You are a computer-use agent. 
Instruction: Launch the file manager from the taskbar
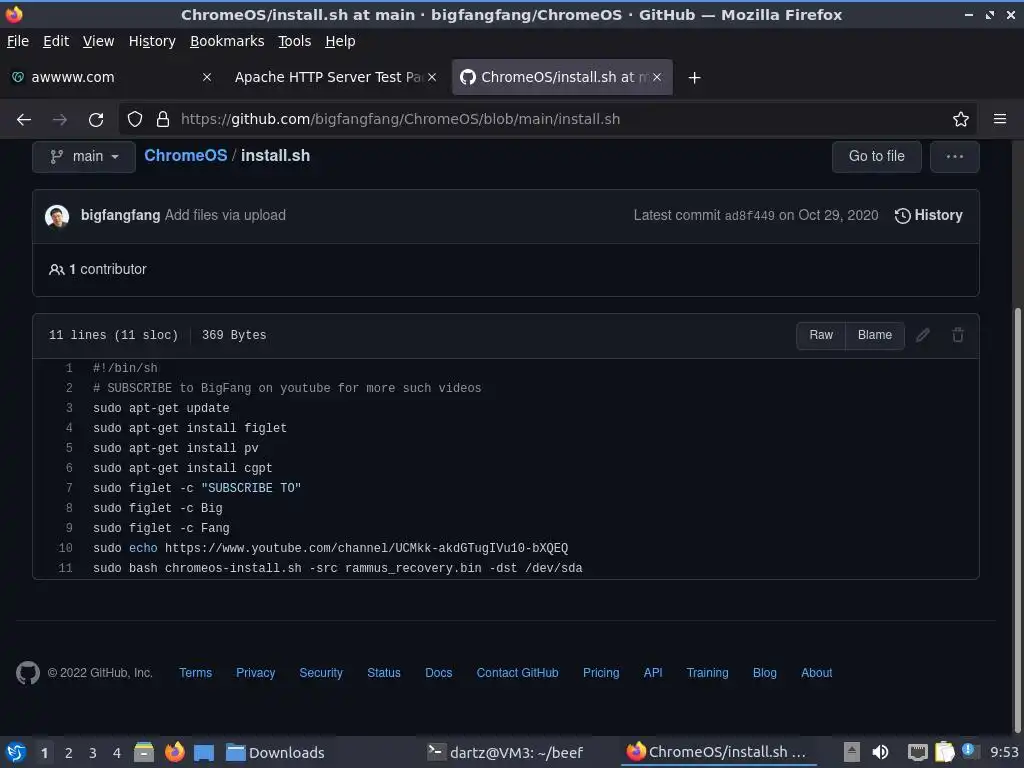click(144, 752)
